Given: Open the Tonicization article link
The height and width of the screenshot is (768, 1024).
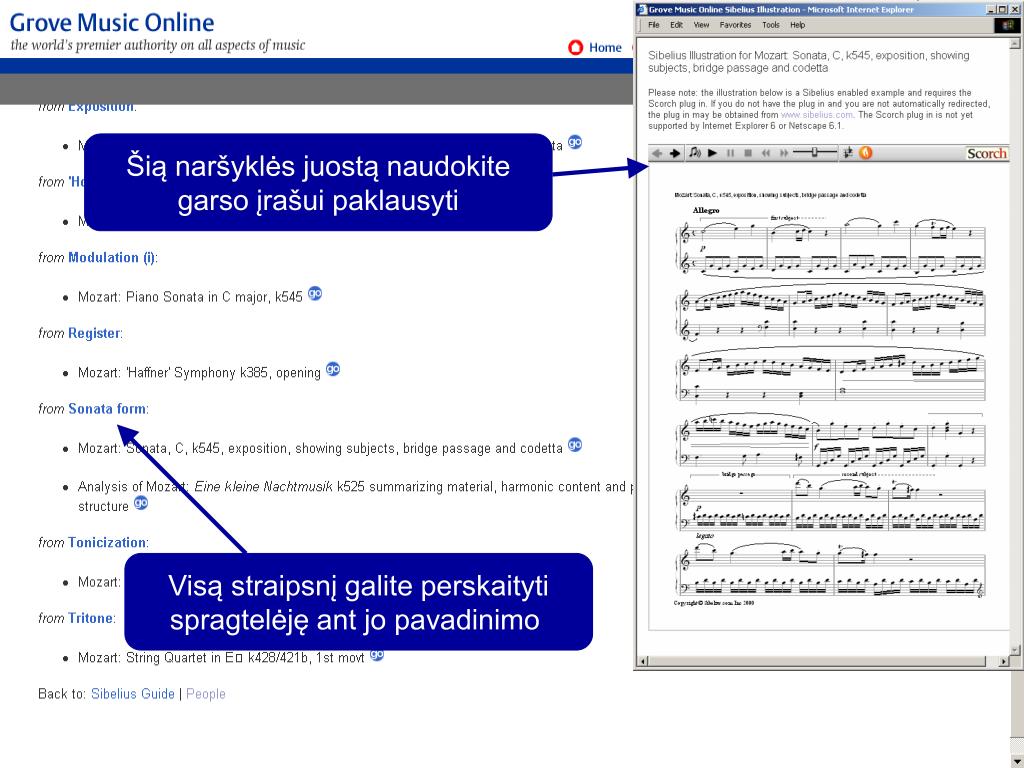Looking at the screenshot, I should (107, 543).
